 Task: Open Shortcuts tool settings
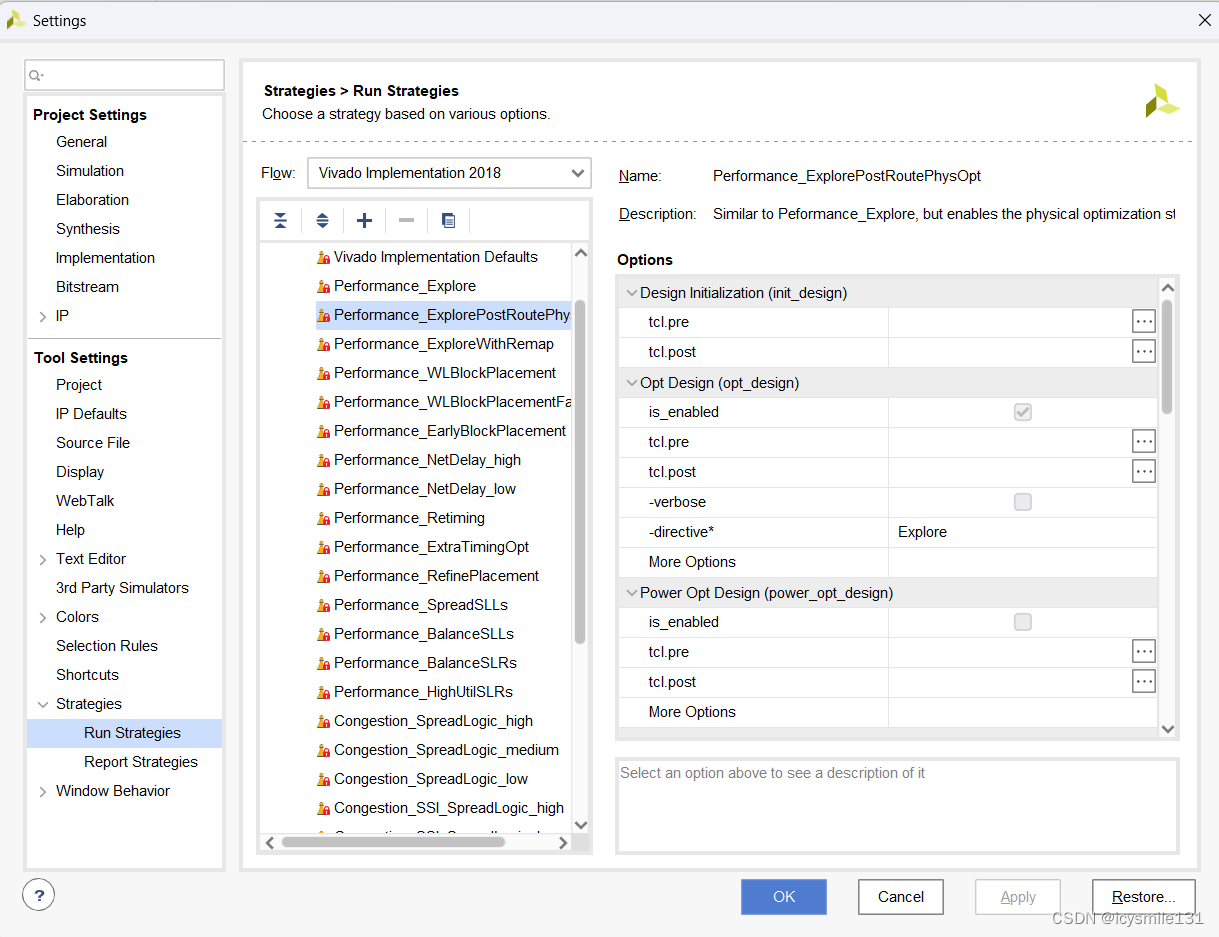click(87, 675)
